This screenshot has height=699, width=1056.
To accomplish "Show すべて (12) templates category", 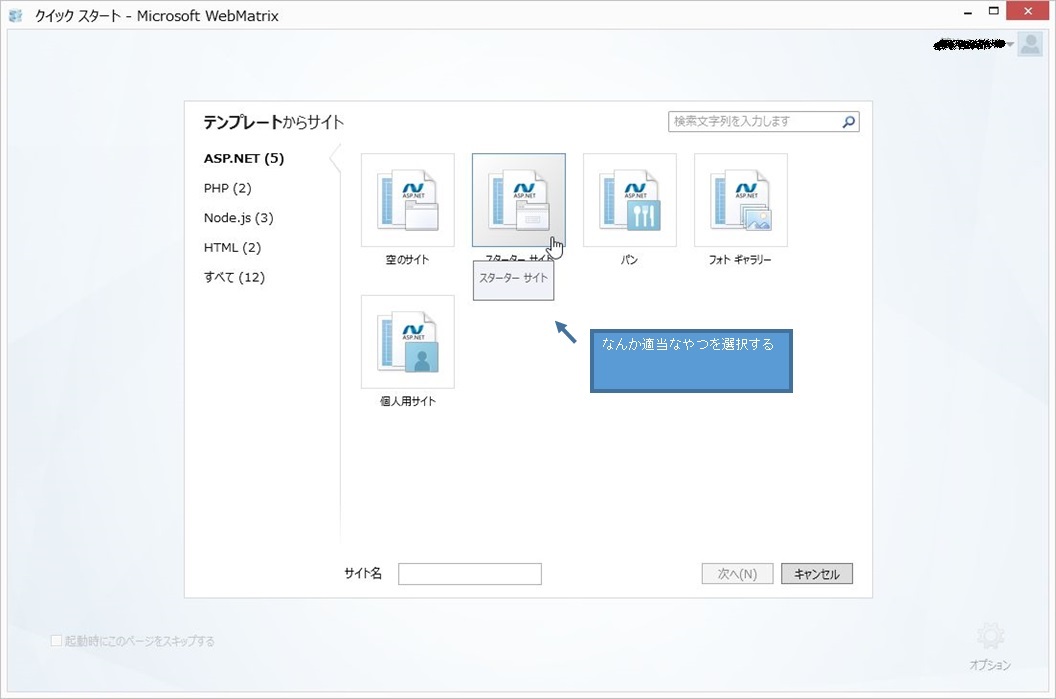I will coord(234,277).
